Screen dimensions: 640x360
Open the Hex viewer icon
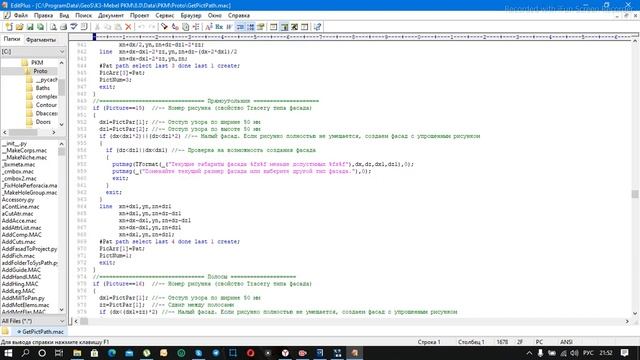tap(219, 27)
